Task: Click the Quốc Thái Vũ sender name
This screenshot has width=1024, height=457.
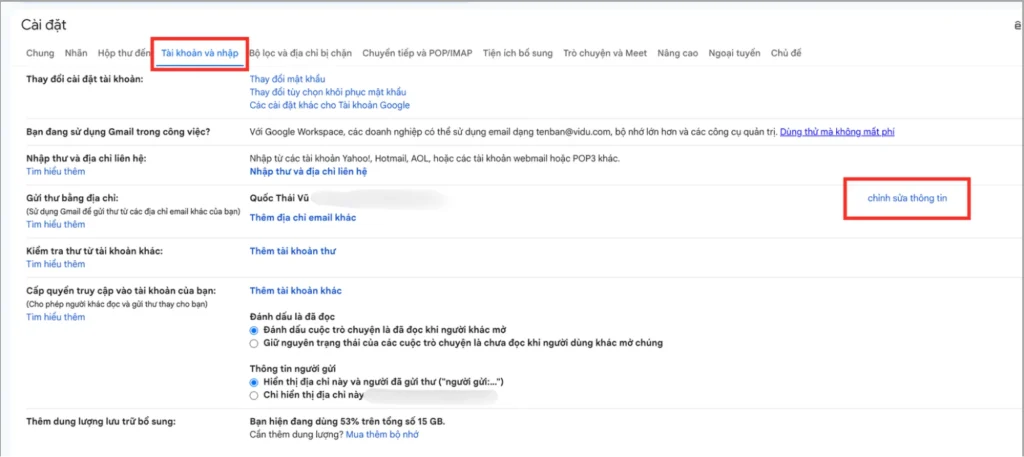Action: point(280,198)
